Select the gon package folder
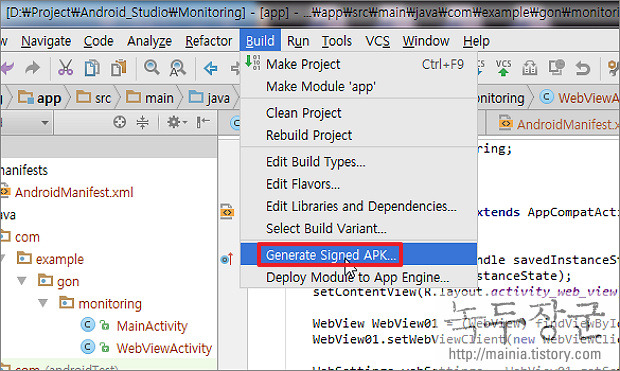The width and height of the screenshot is (620, 371). [59, 281]
